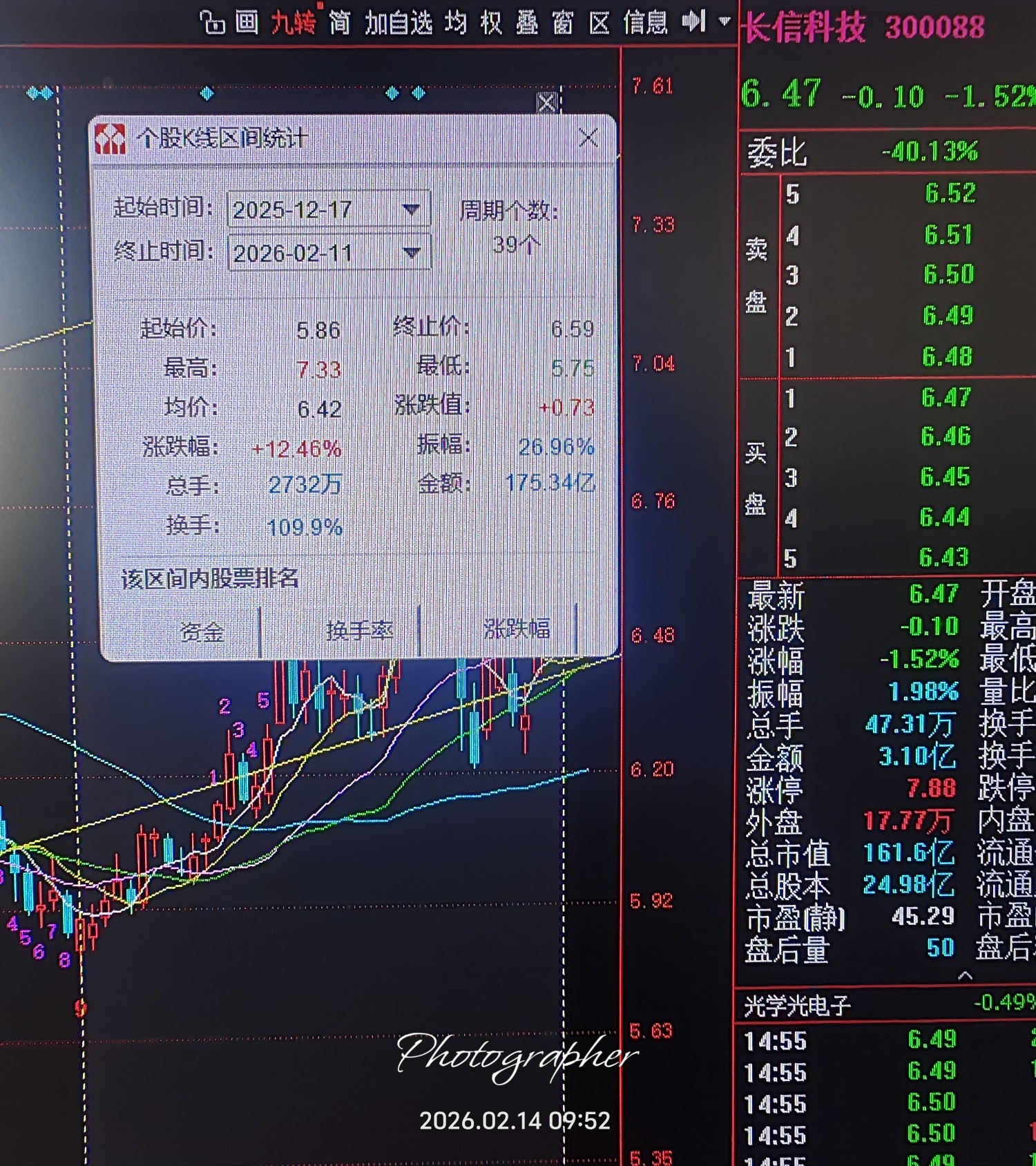This screenshot has height=1166, width=1036.
Task: Select the 画 drawing tool icon
Action: (x=247, y=23)
